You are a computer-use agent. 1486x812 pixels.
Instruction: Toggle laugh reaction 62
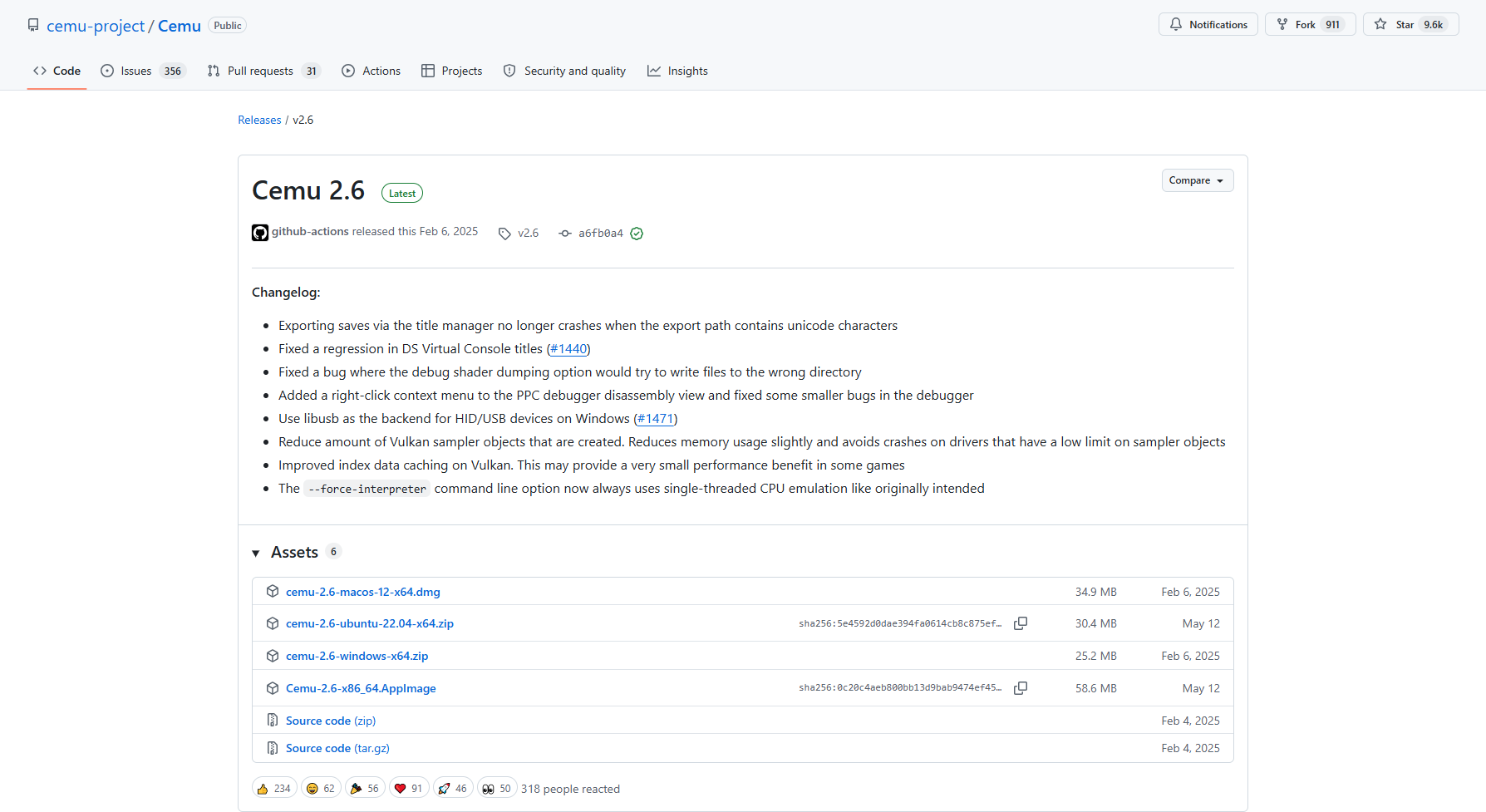(321, 788)
